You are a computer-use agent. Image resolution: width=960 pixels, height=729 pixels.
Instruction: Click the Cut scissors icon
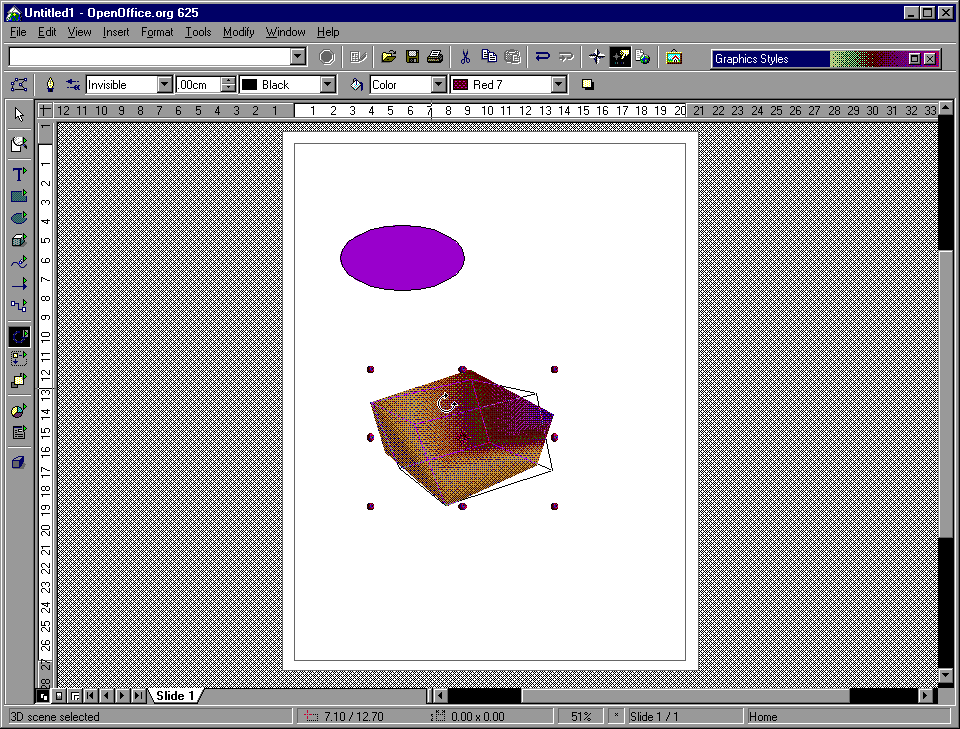[465, 57]
